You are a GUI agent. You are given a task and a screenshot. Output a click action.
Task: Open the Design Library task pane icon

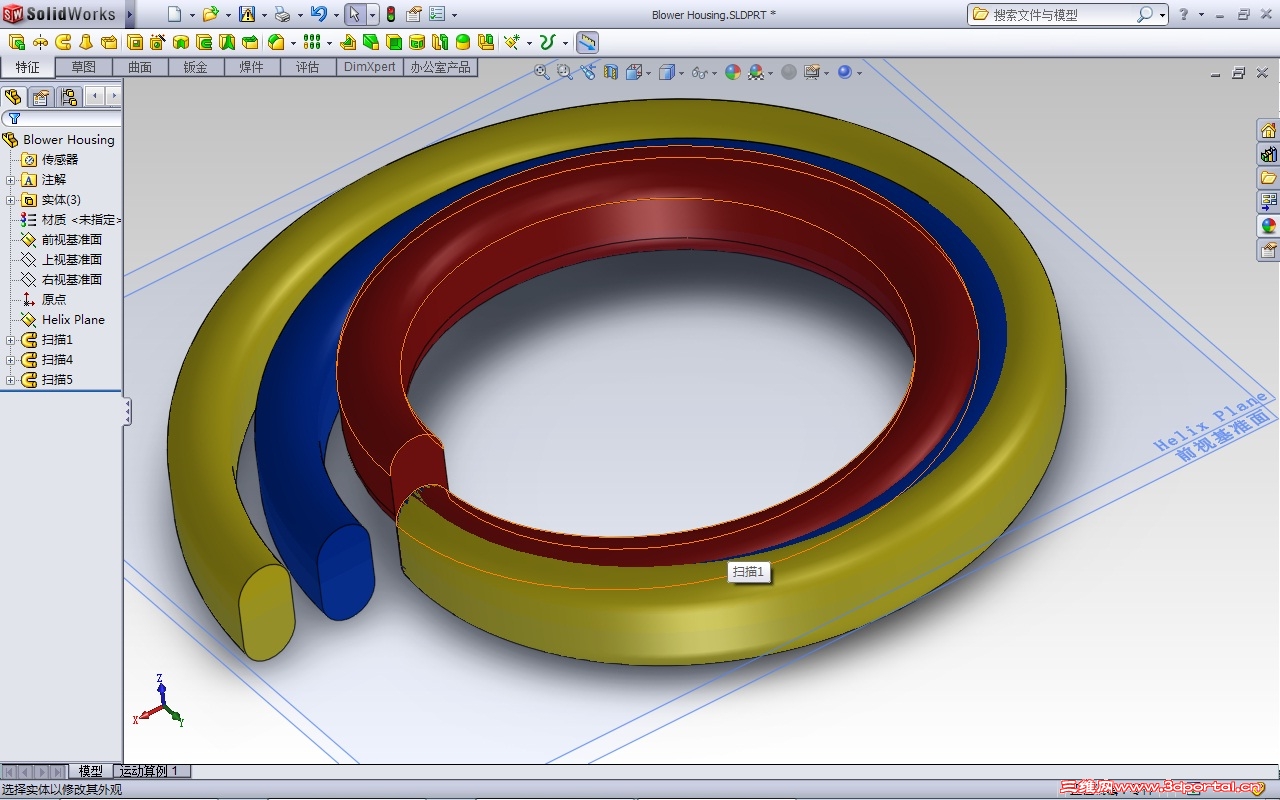(1268, 155)
